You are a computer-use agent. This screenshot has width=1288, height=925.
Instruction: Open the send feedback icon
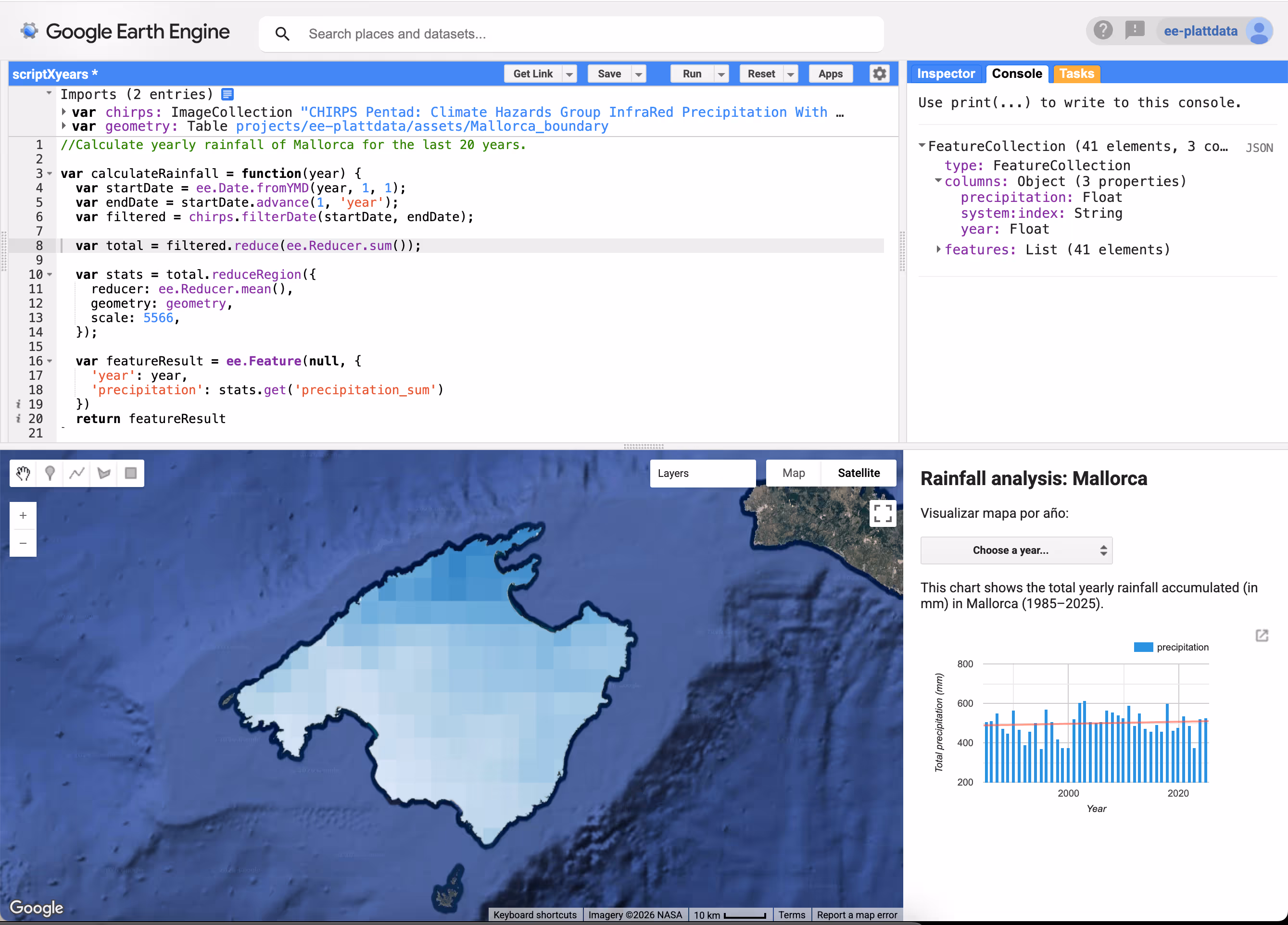[1134, 30]
